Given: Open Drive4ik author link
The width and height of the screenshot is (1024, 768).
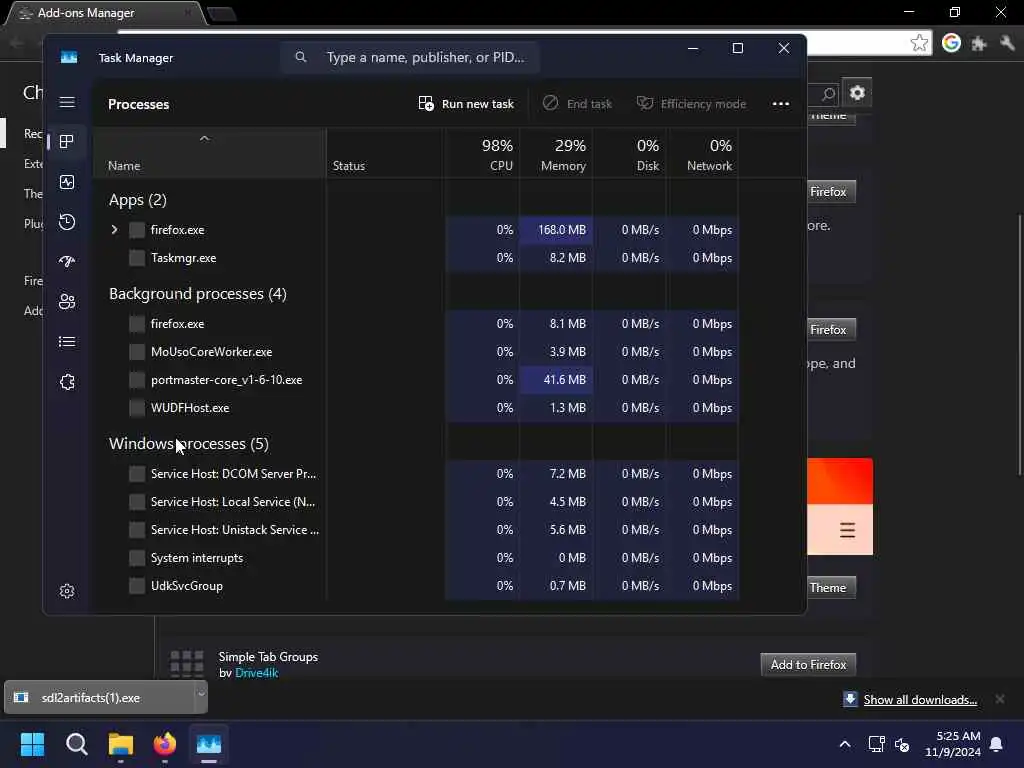Looking at the screenshot, I should coord(257,673).
